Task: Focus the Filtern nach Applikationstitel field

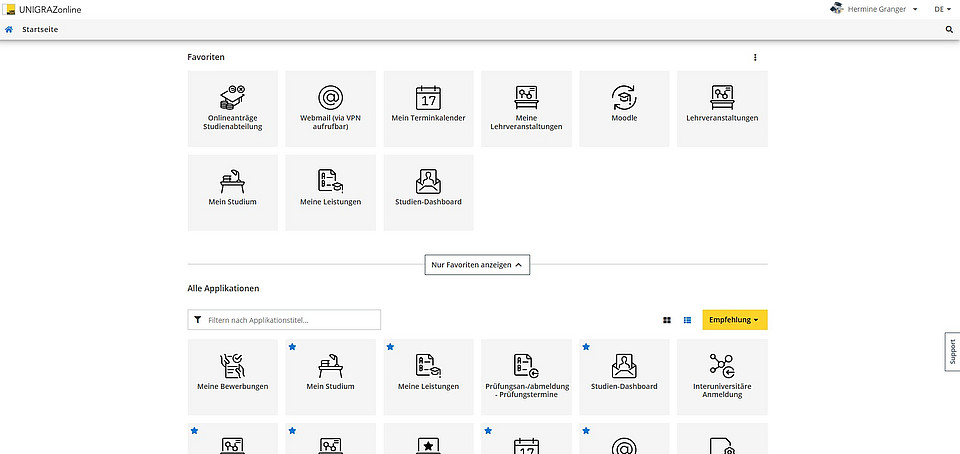Action: tap(284, 320)
